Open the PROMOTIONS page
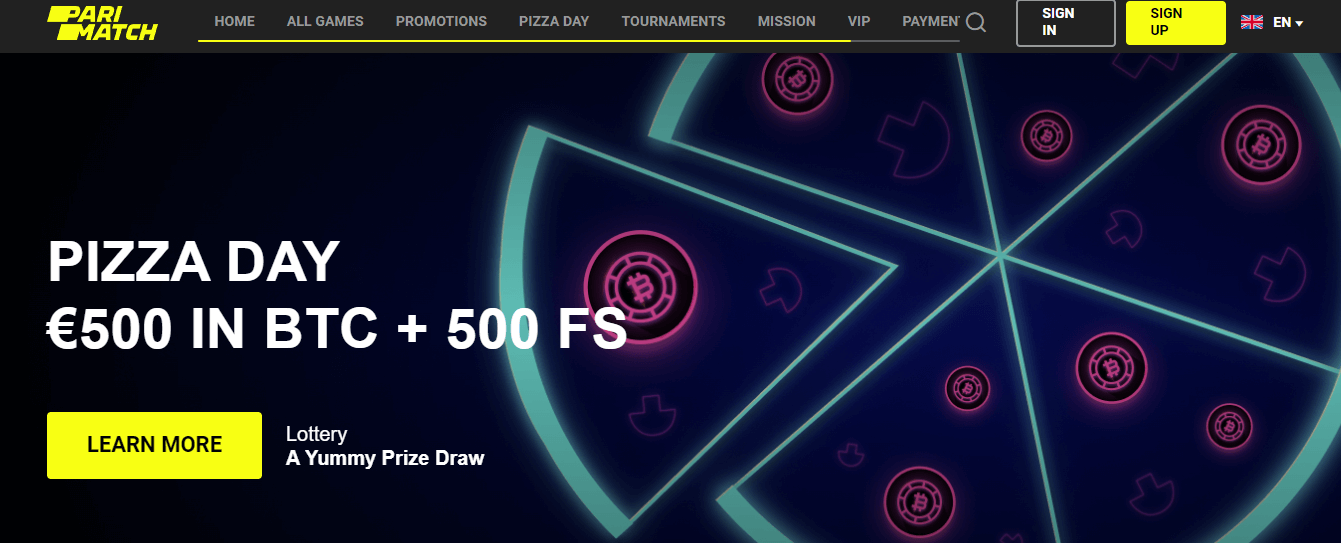 tap(441, 21)
